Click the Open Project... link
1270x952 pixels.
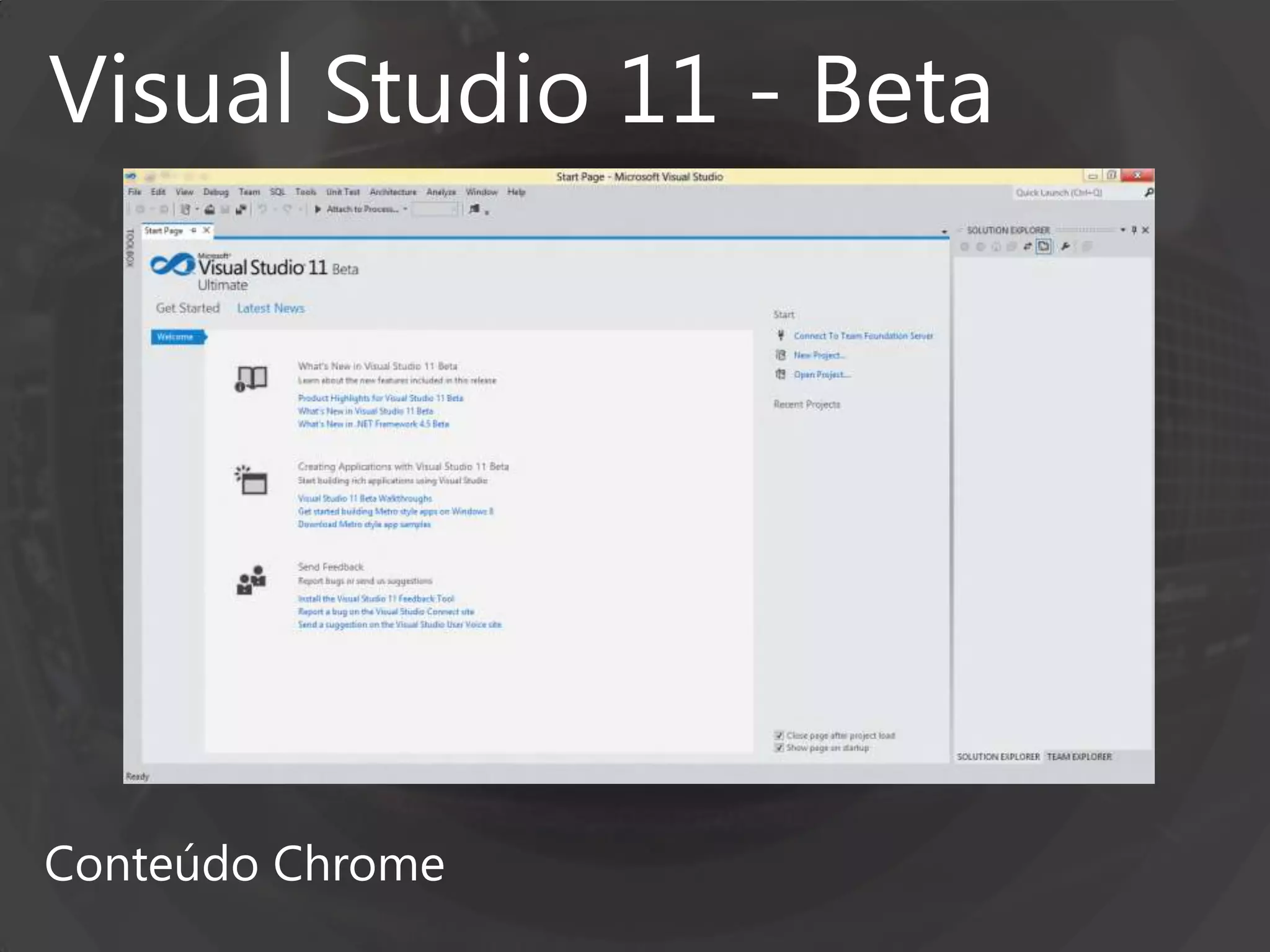(822, 374)
